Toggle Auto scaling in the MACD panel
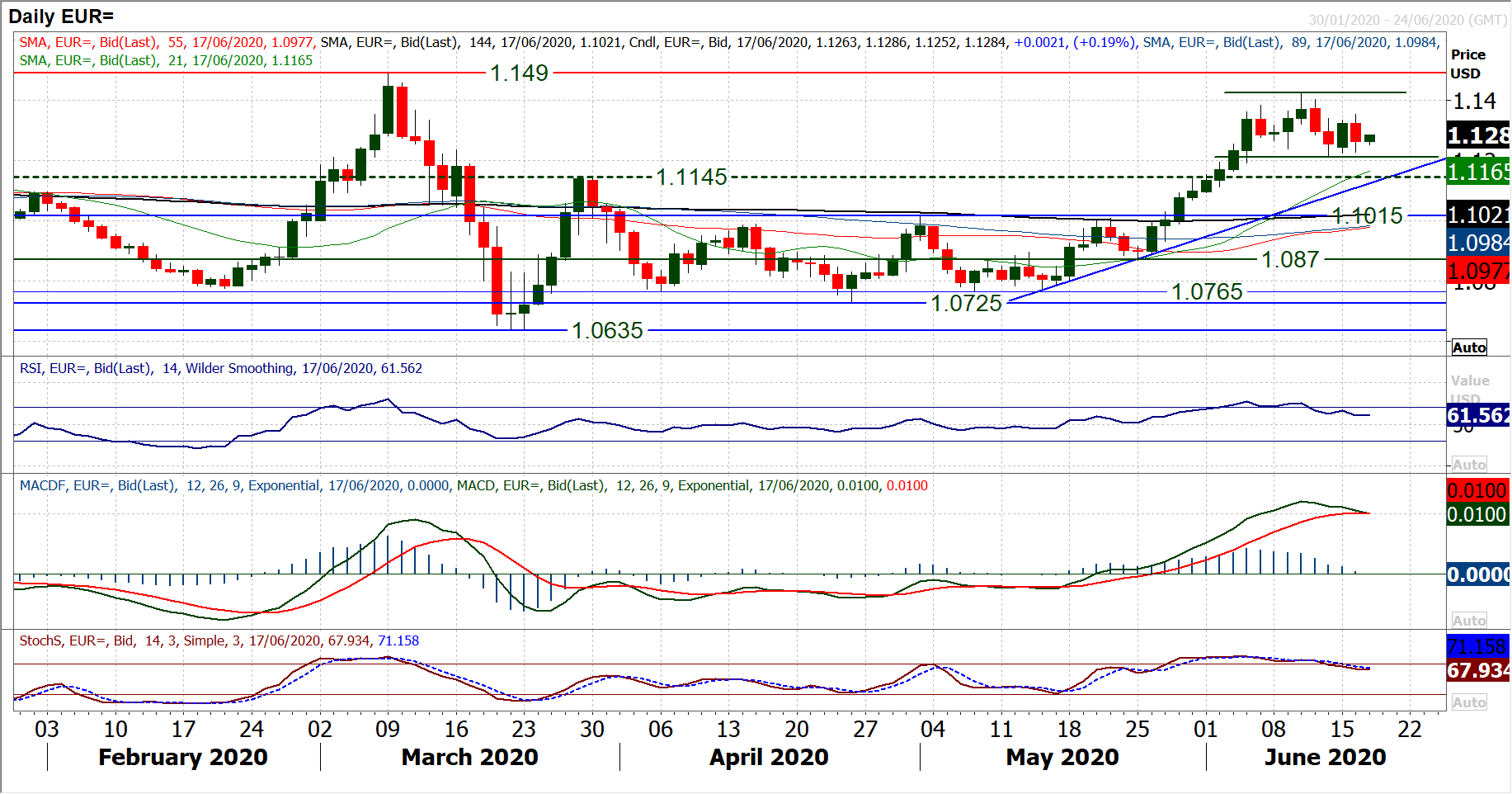Screen dimensions: 1512x794 pyautogui.click(x=1469, y=621)
